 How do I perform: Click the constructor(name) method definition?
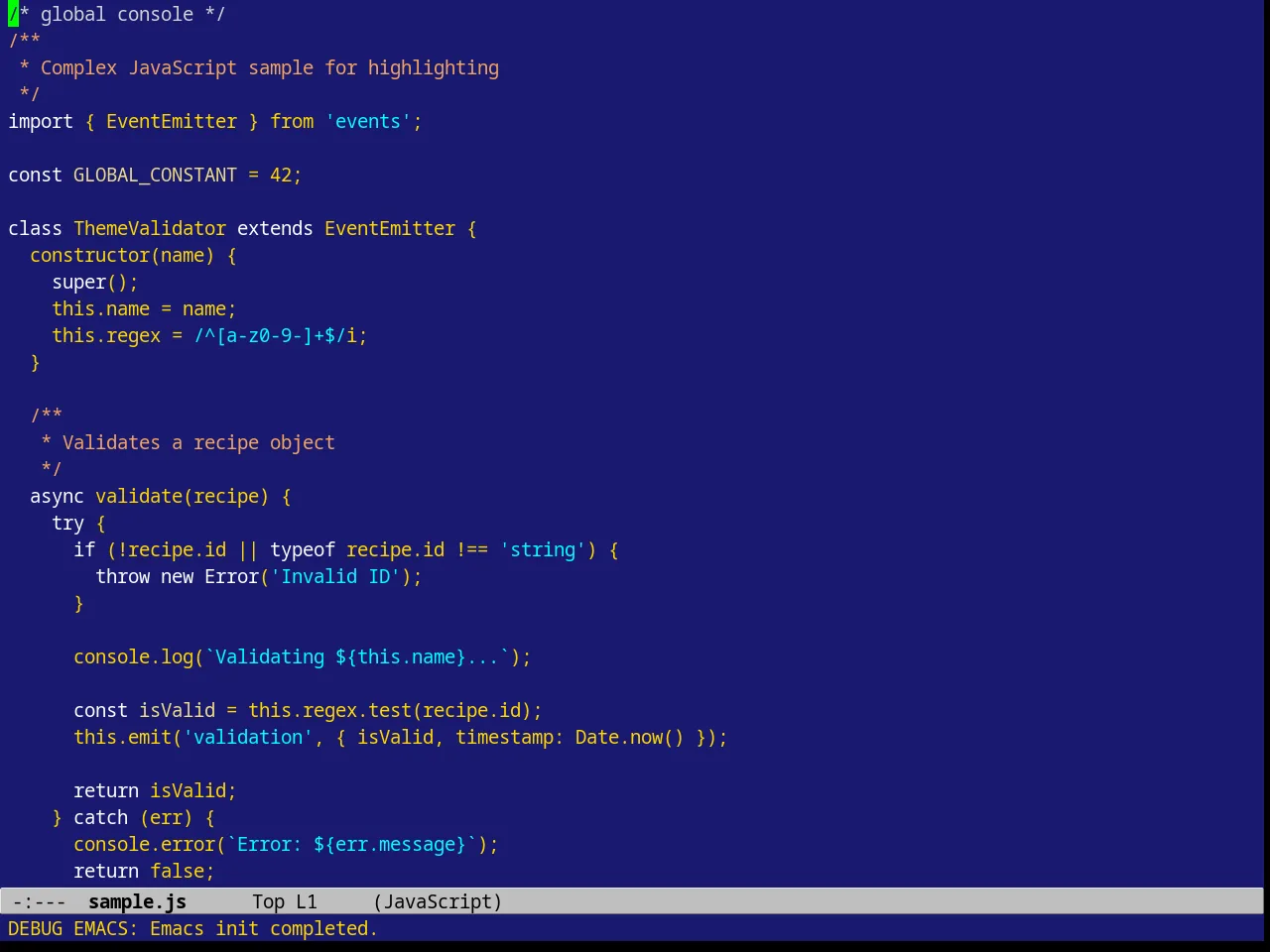pyautogui.click(x=122, y=255)
